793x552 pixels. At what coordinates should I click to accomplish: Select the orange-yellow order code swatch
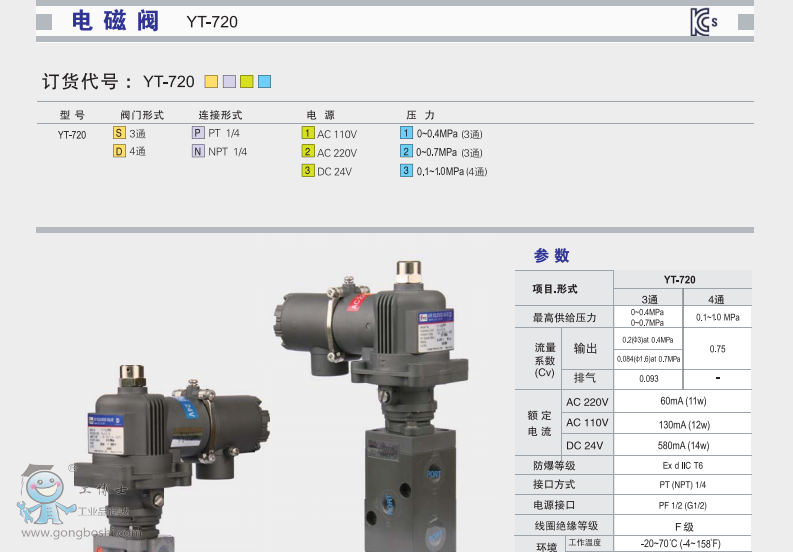point(211,81)
